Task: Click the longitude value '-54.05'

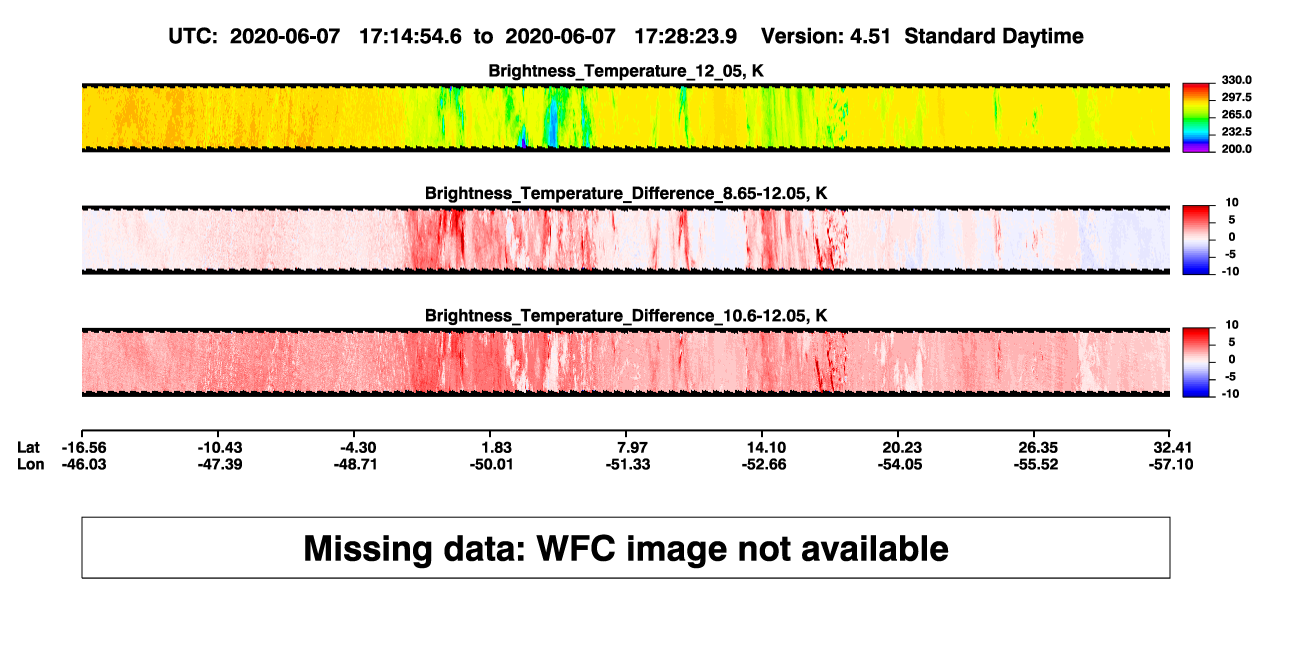Action: coord(898,464)
